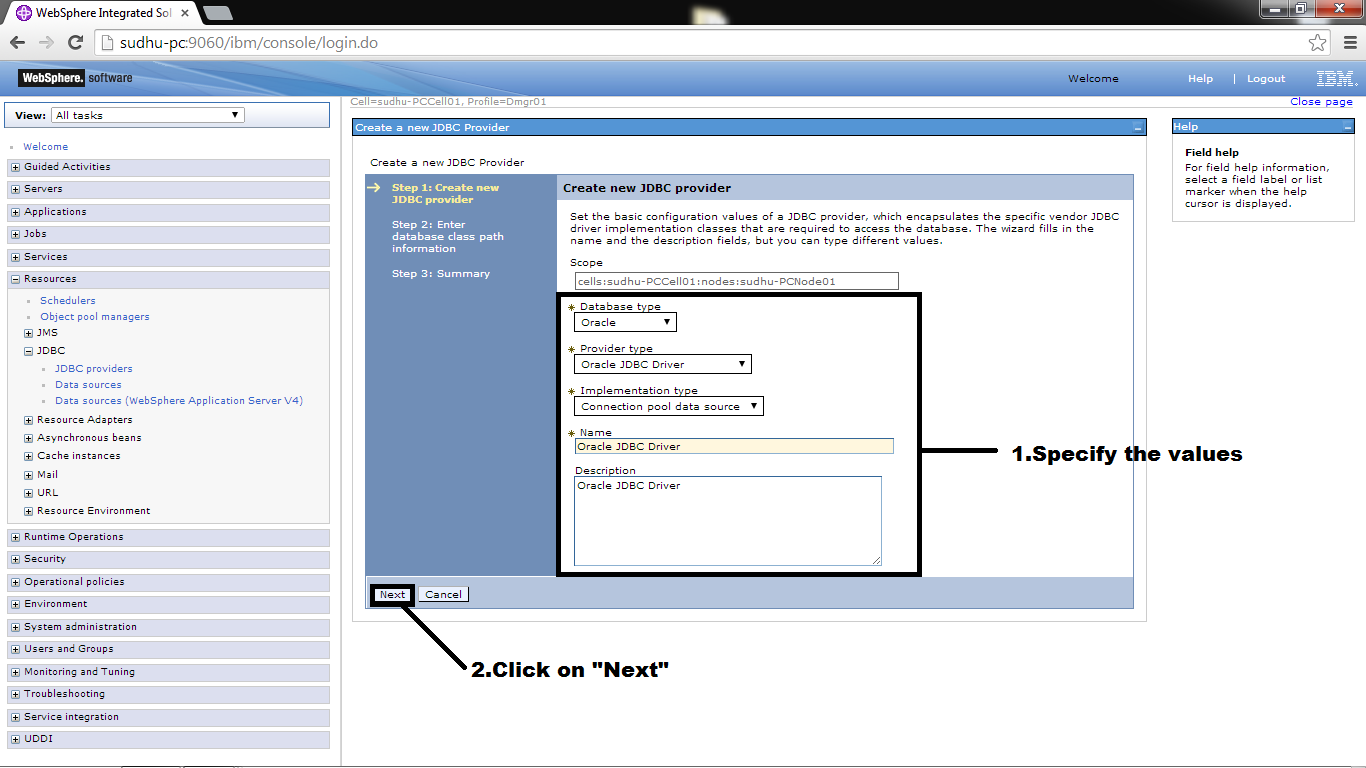The width and height of the screenshot is (1366, 768).
Task: Click the browser forward arrow
Action: pyautogui.click(x=45, y=43)
